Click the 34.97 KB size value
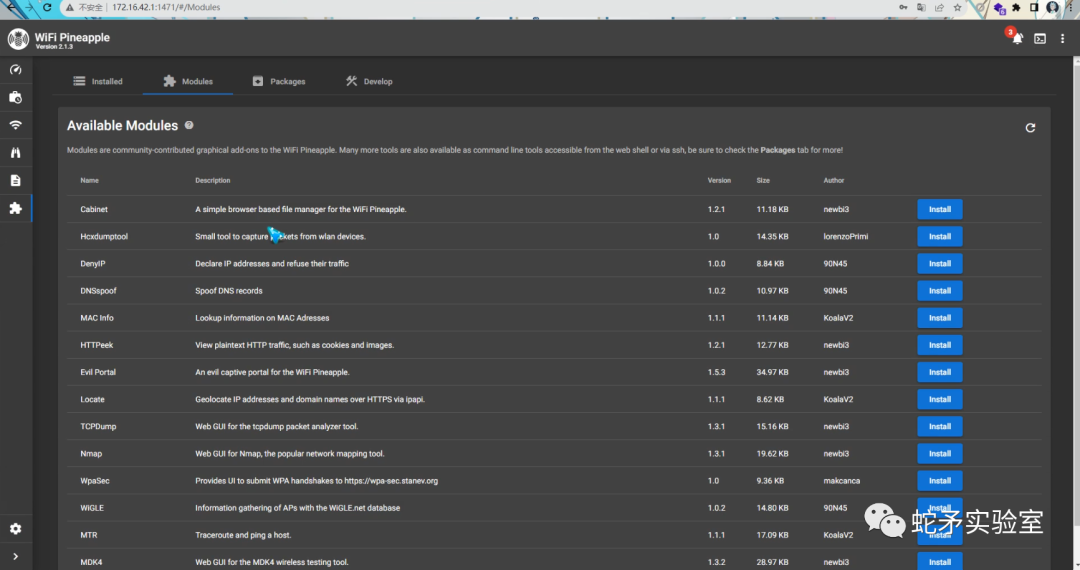This screenshot has width=1080, height=570. click(772, 372)
